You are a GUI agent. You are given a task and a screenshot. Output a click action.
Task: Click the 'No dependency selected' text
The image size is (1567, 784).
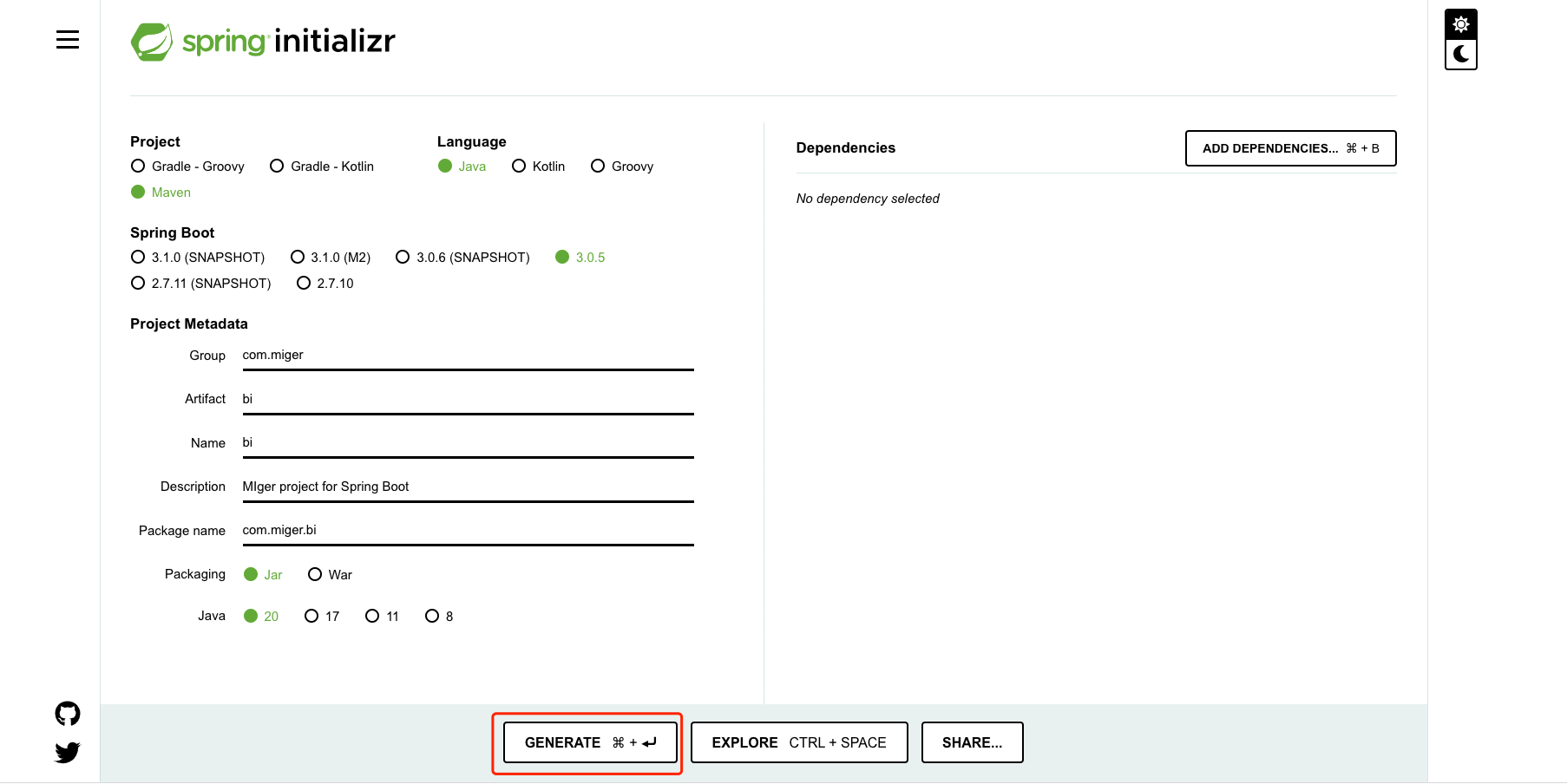pyautogui.click(x=868, y=199)
